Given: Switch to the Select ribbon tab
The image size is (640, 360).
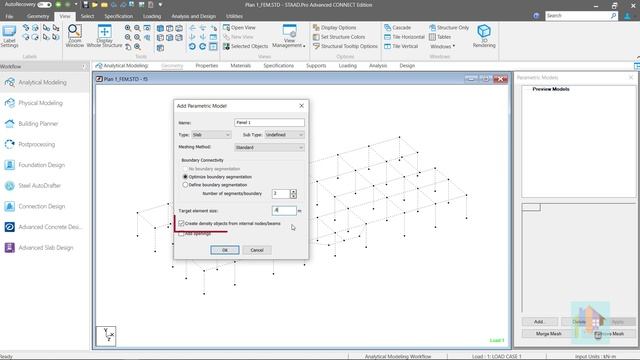Looking at the screenshot, I should [87, 16].
